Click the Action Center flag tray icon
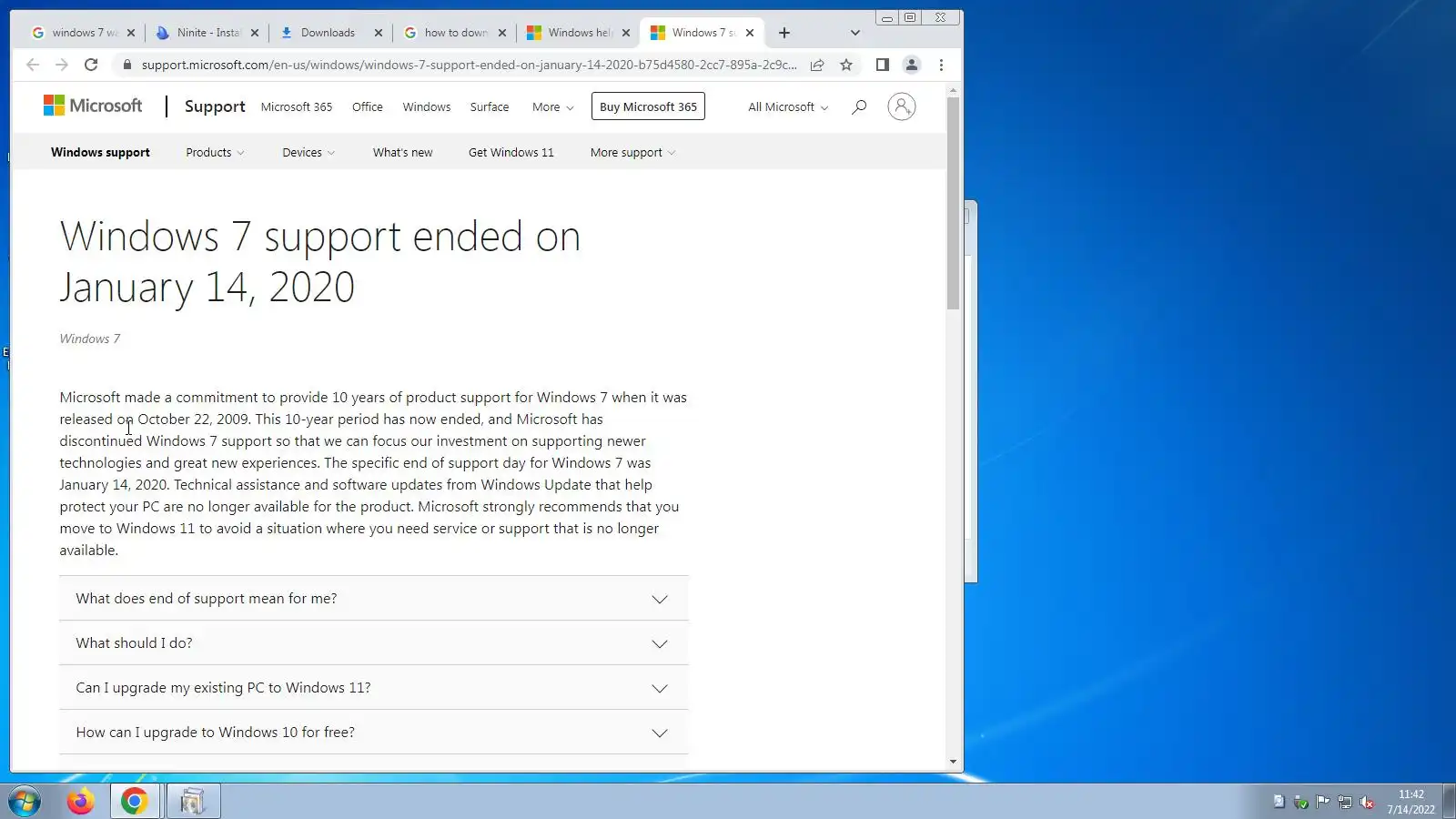 click(1323, 802)
